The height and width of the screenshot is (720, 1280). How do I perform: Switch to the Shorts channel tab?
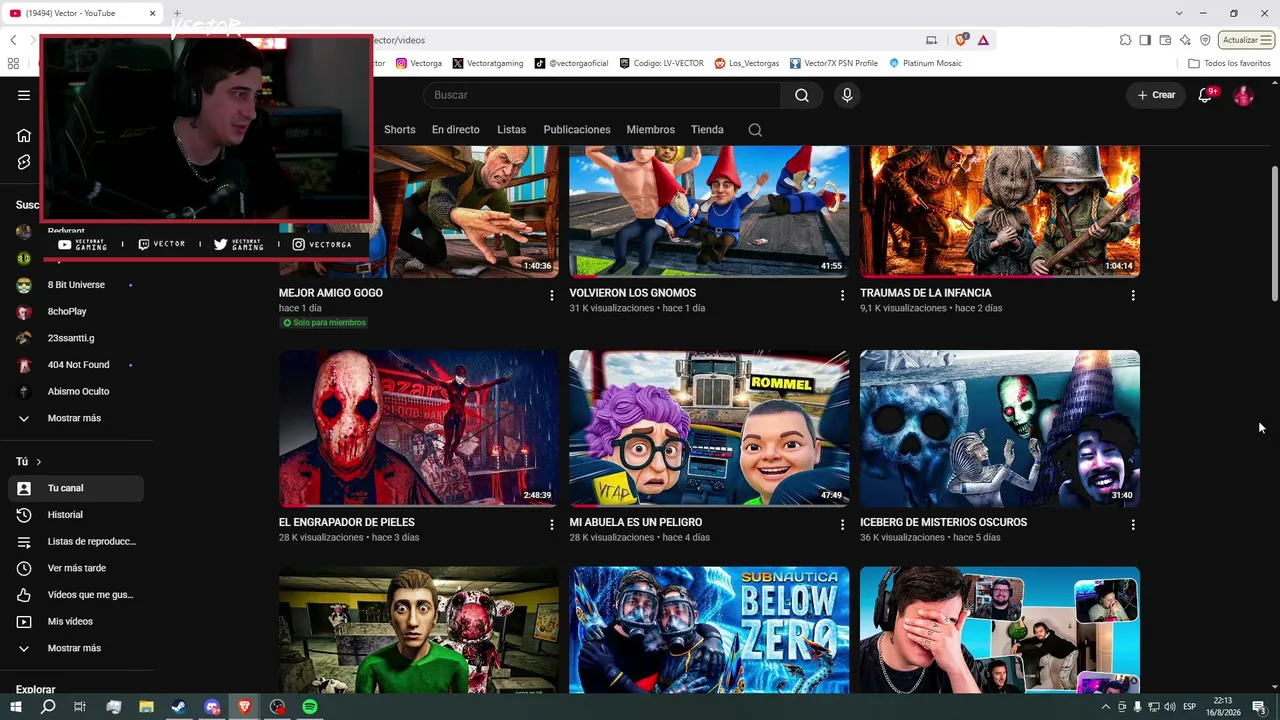tap(399, 130)
